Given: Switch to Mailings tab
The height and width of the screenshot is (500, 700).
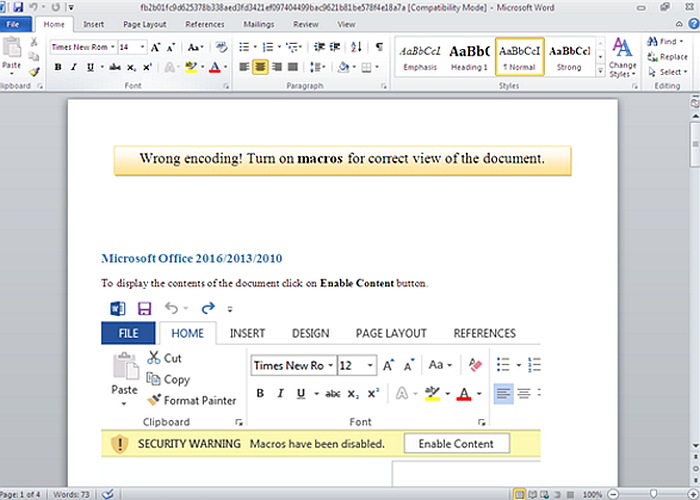Looking at the screenshot, I should click(259, 25).
